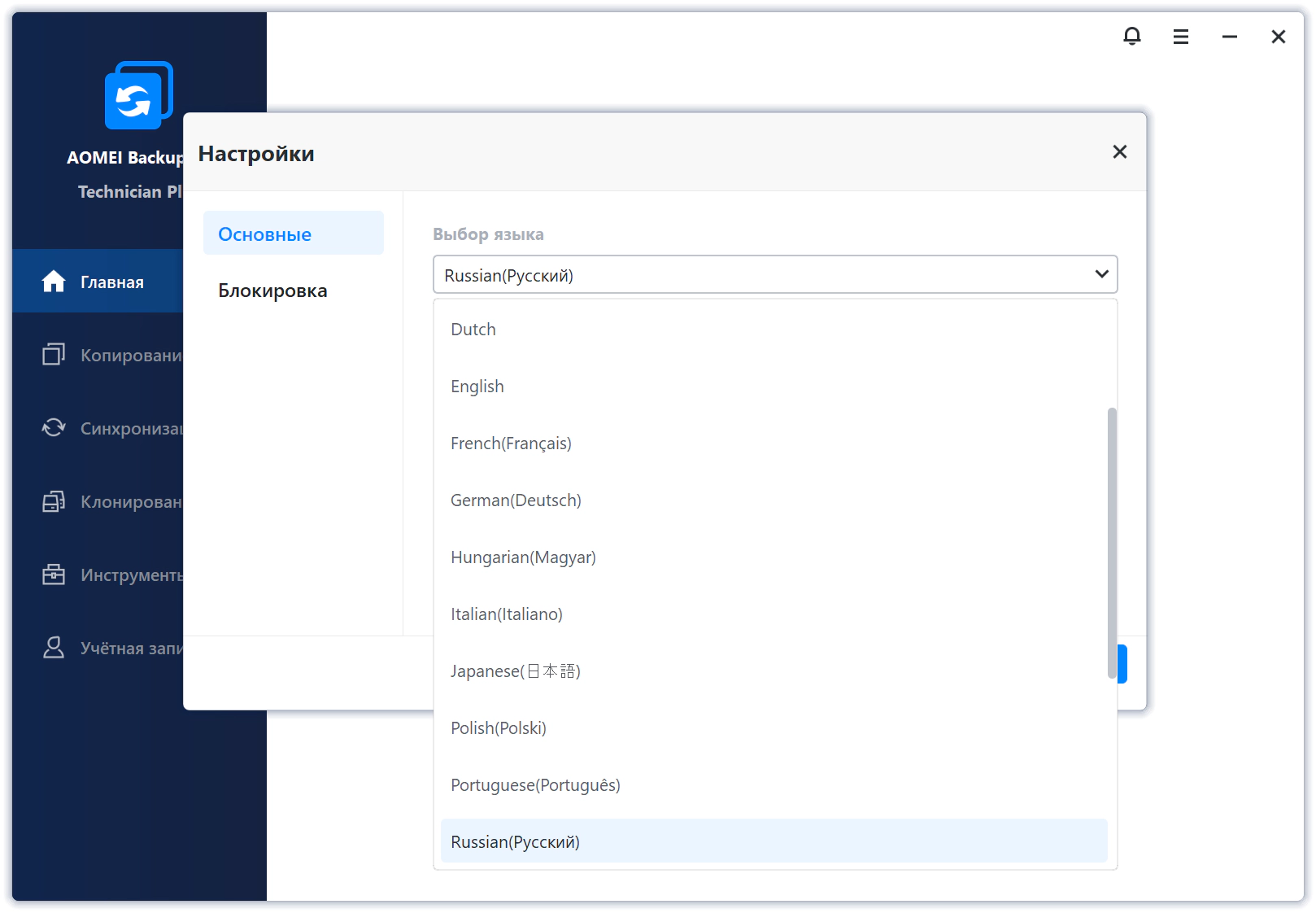Viewport: 1316px width, 913px height.
Task: Click the language list scrollbar thumb
Action: [1111, 543]
